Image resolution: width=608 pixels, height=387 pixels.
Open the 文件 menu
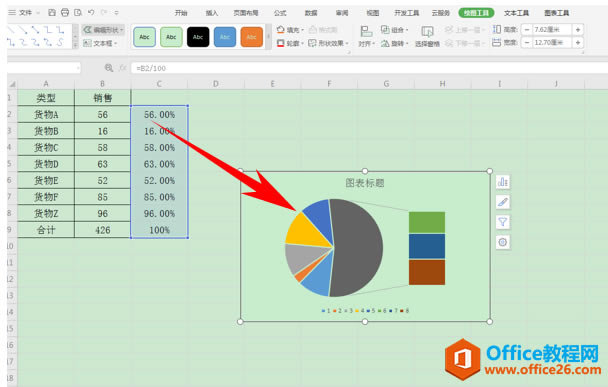coord(26,13)
